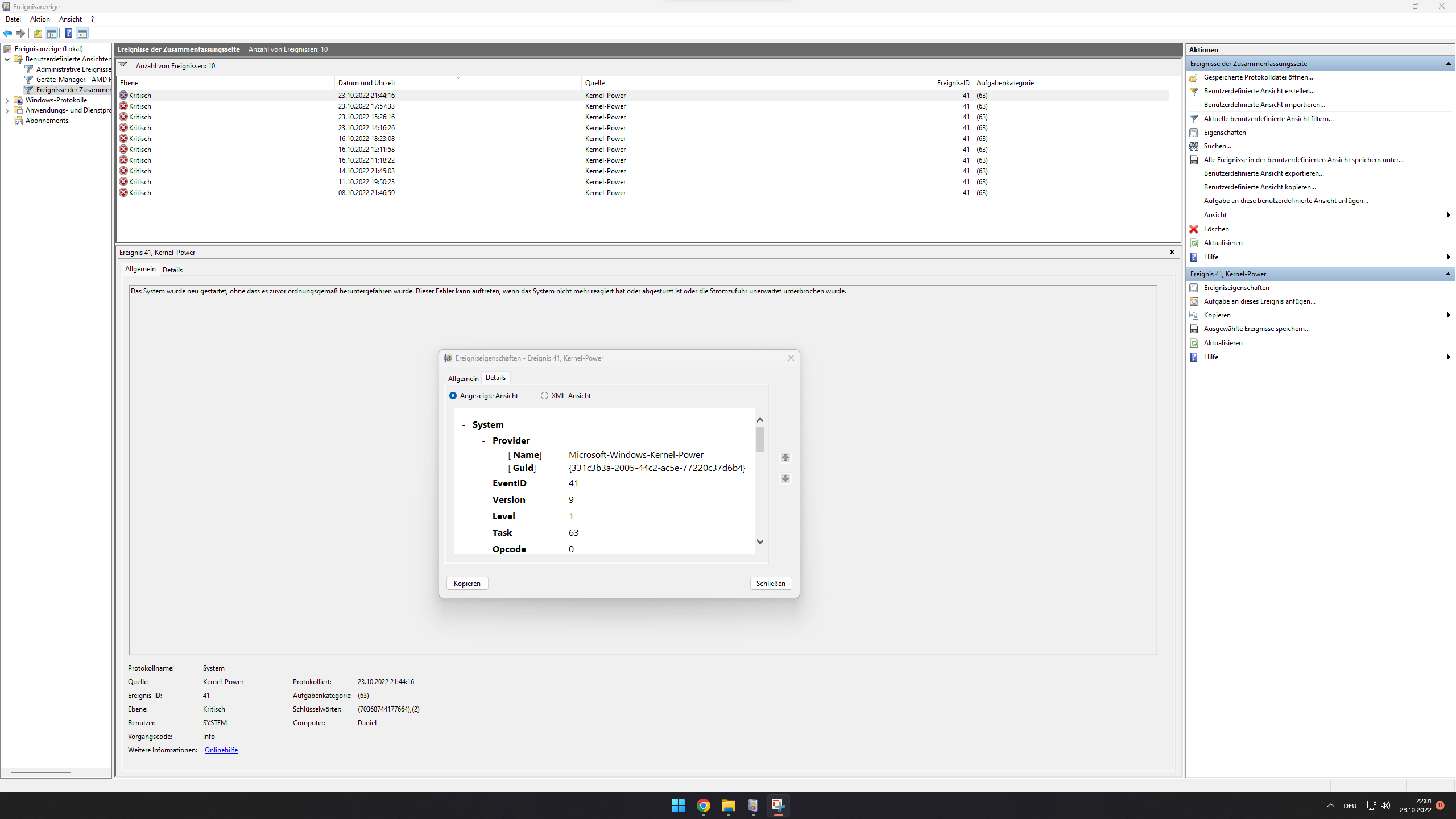Click the blue help toolbar icon
This screenshot has width=1456, height=819.
coord(68,33)
